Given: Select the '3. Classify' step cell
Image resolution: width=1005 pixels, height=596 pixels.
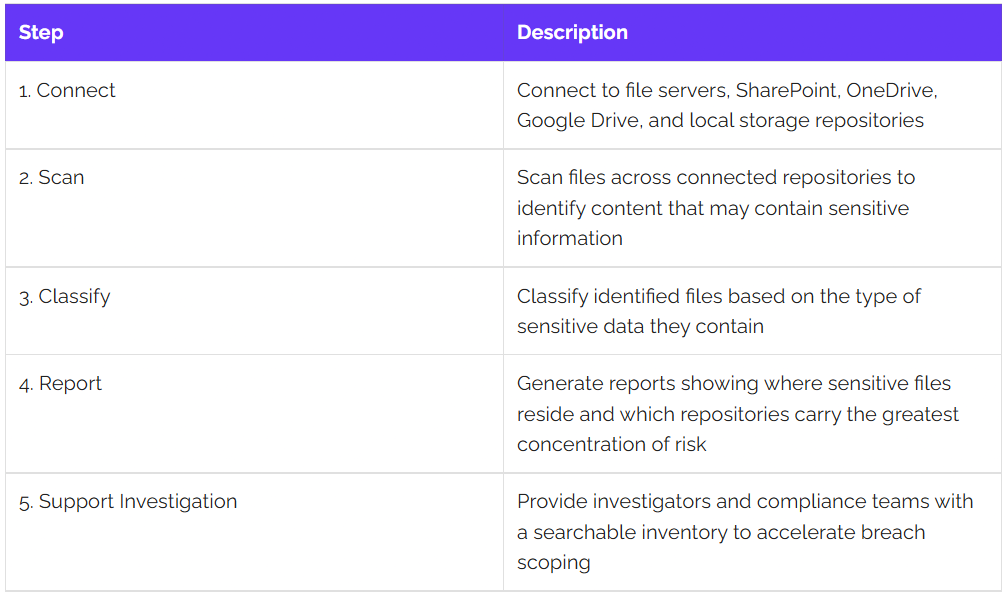Looking at the screenshot, I should point(254,311).
